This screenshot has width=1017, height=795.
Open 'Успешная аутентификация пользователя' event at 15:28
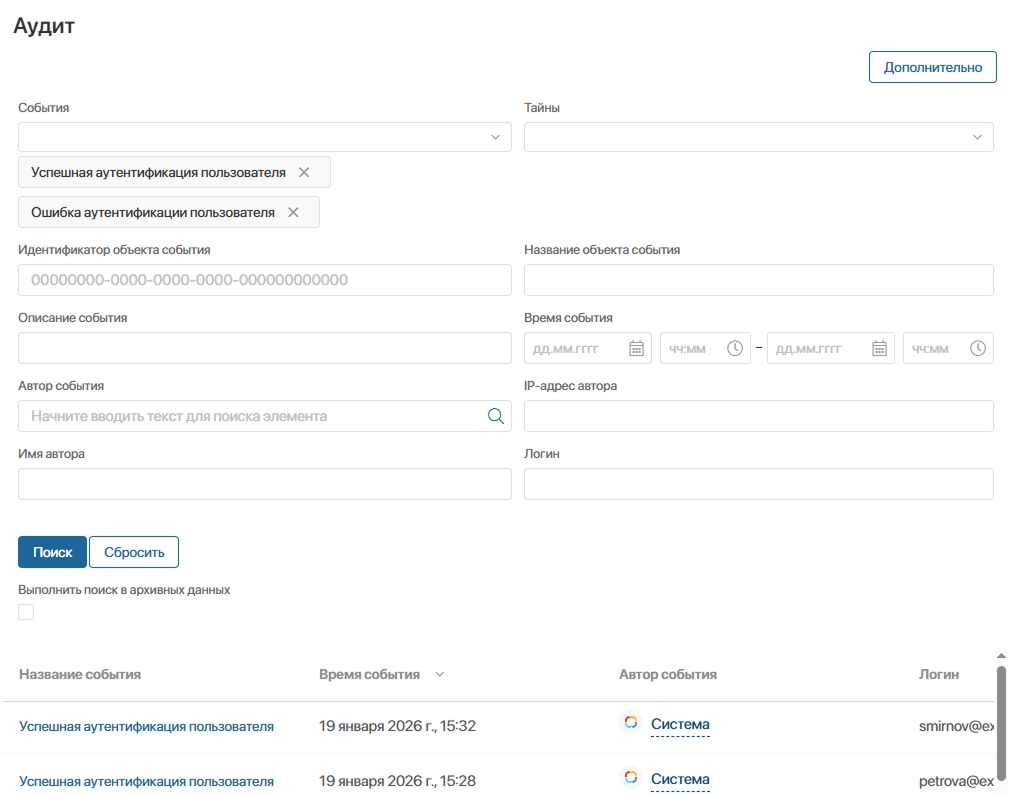click(147, 781)
